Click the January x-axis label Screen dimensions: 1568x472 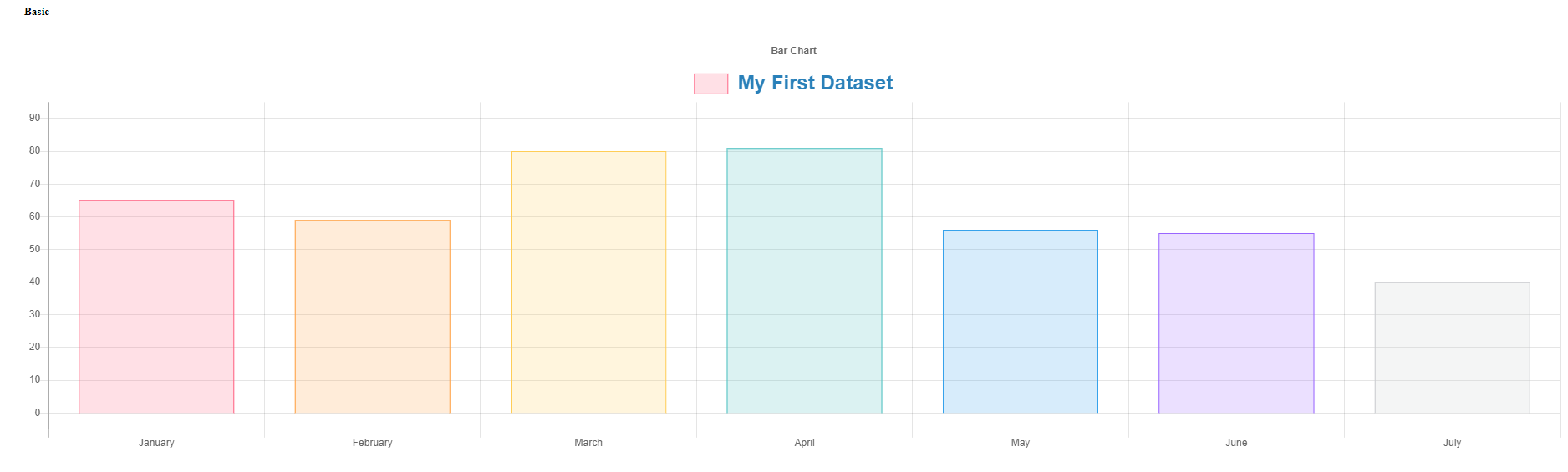pos(156,443)
